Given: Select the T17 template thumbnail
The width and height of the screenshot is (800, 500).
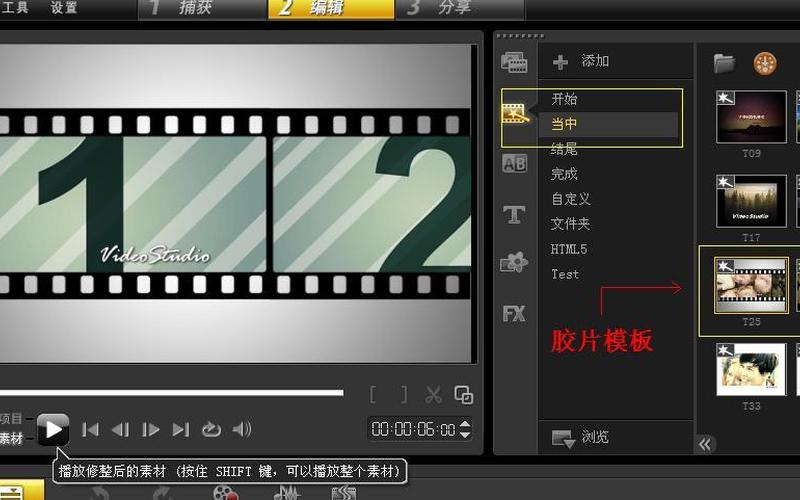Looking at the screenshot, I should pyautogui.click(x=751, y=201).
